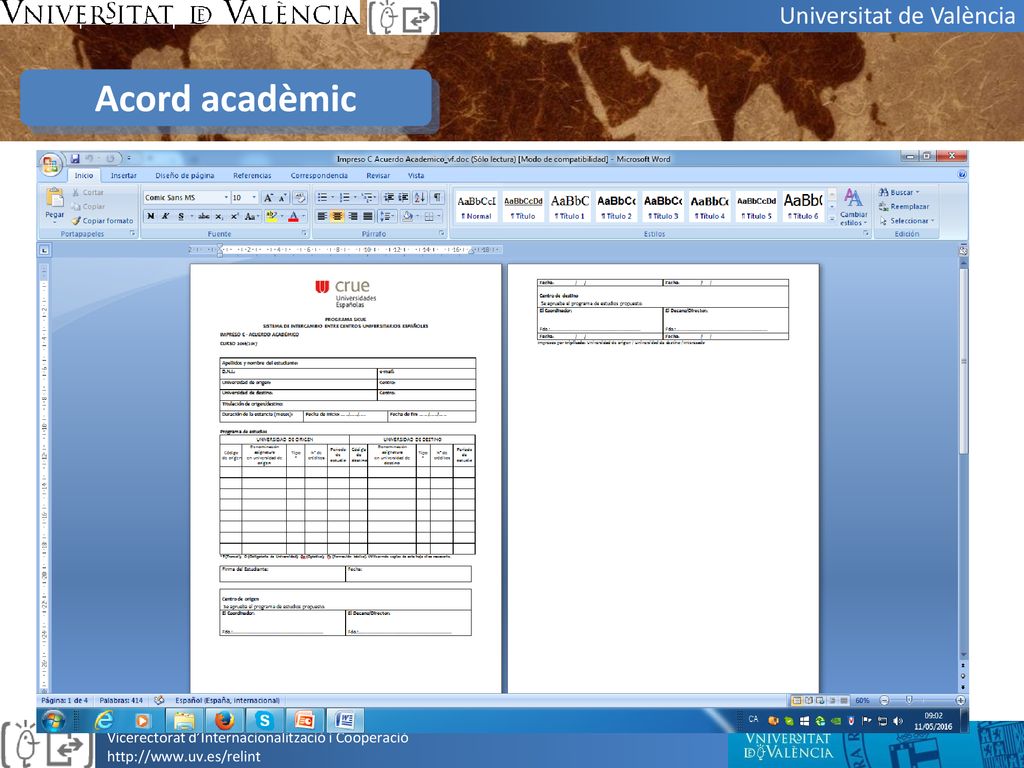This screenshot has height=768, width=1024.
Task: Apply the Título 6 style
Action: pos(803,206)
